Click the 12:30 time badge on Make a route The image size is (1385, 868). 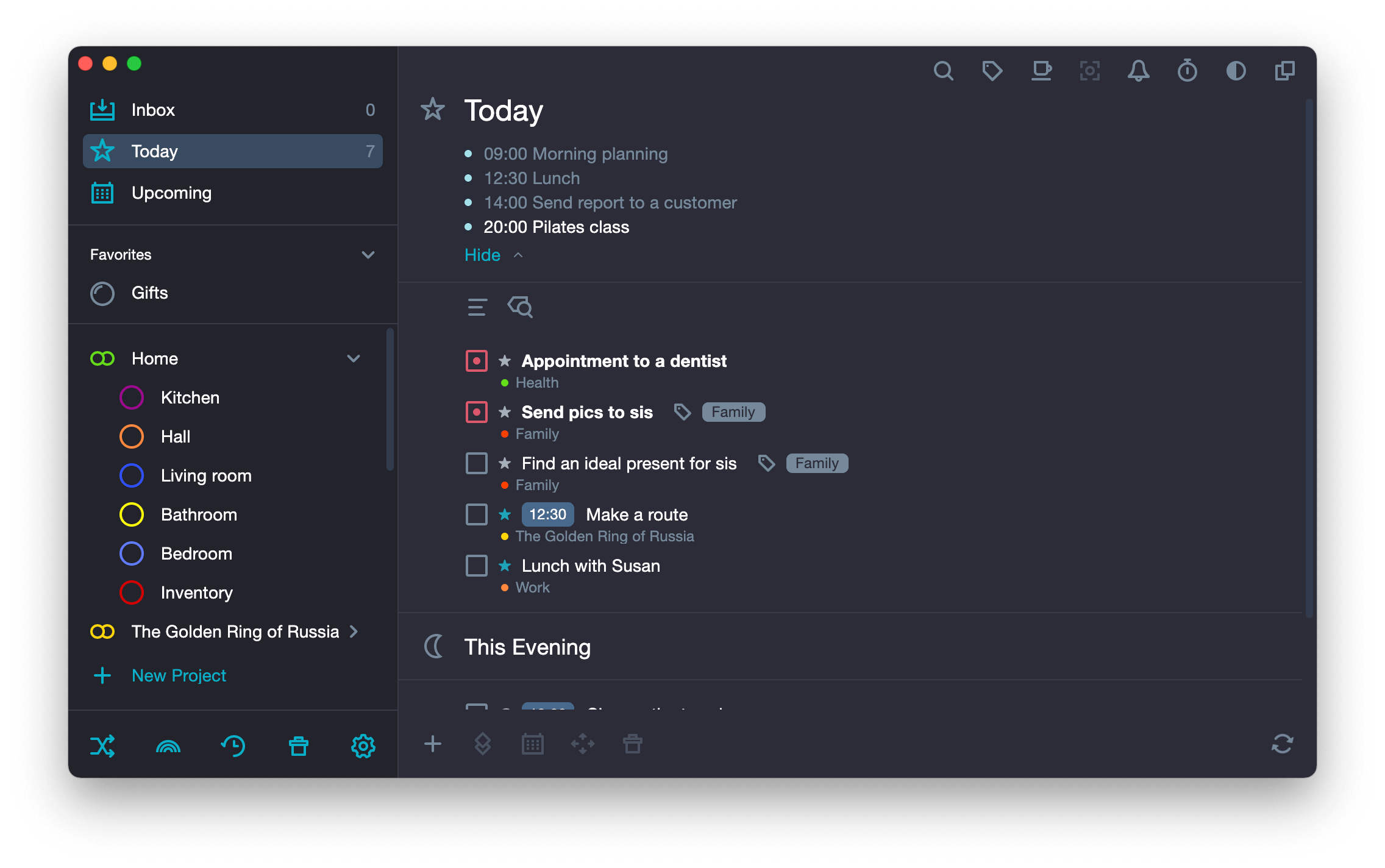pos(547,514)
